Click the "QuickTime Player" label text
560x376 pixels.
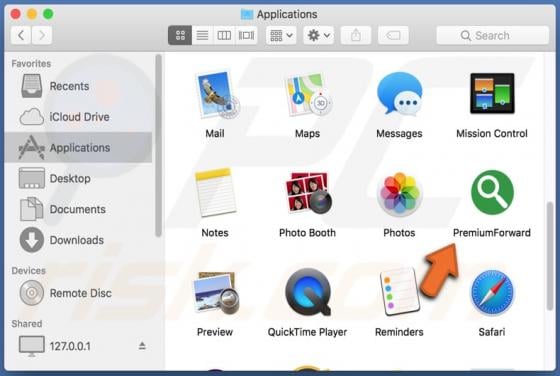point(308,332)
